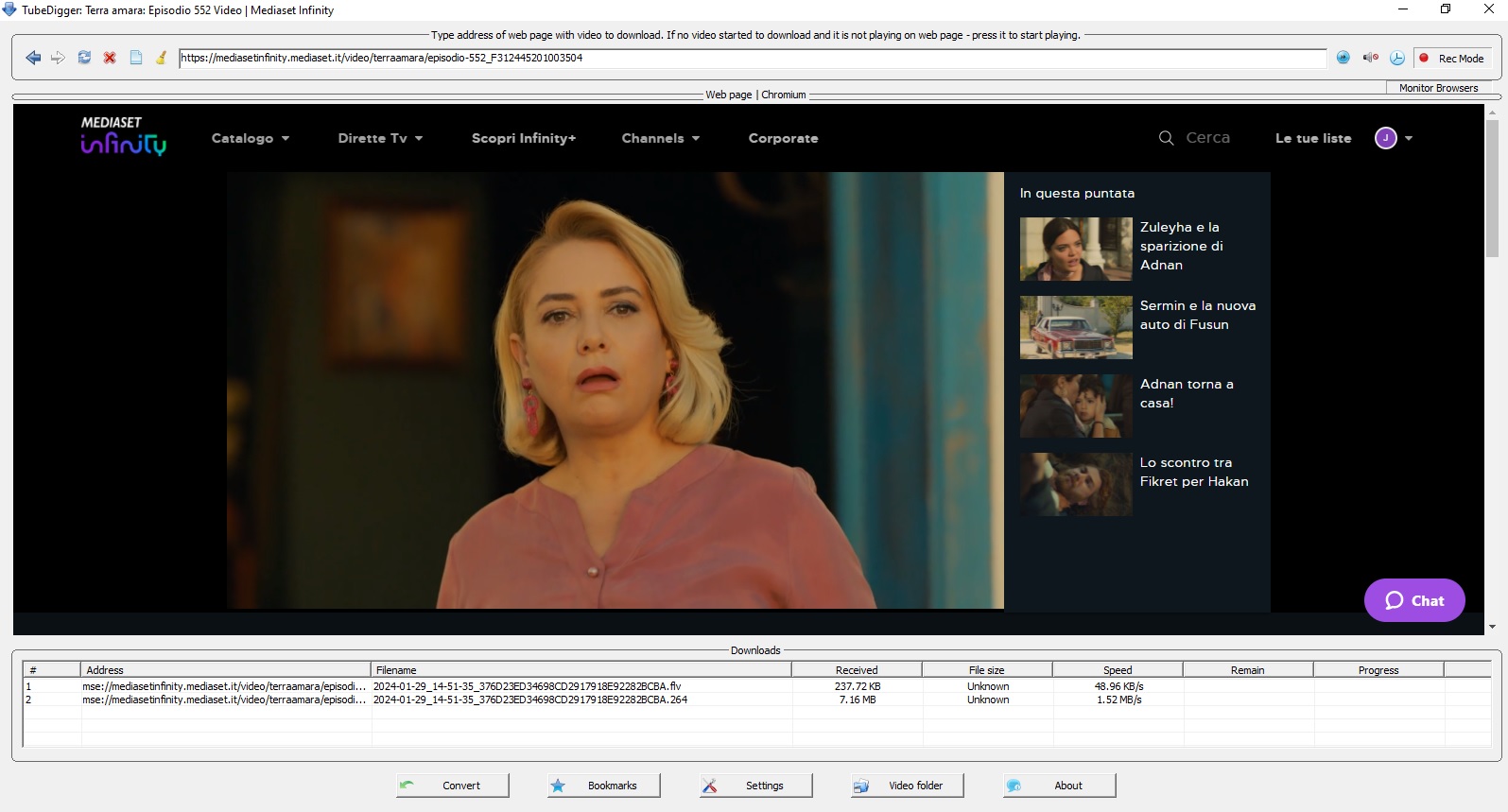Open the clock scheduler icon
This screenshot has height=812, width=1508.
1397,58
